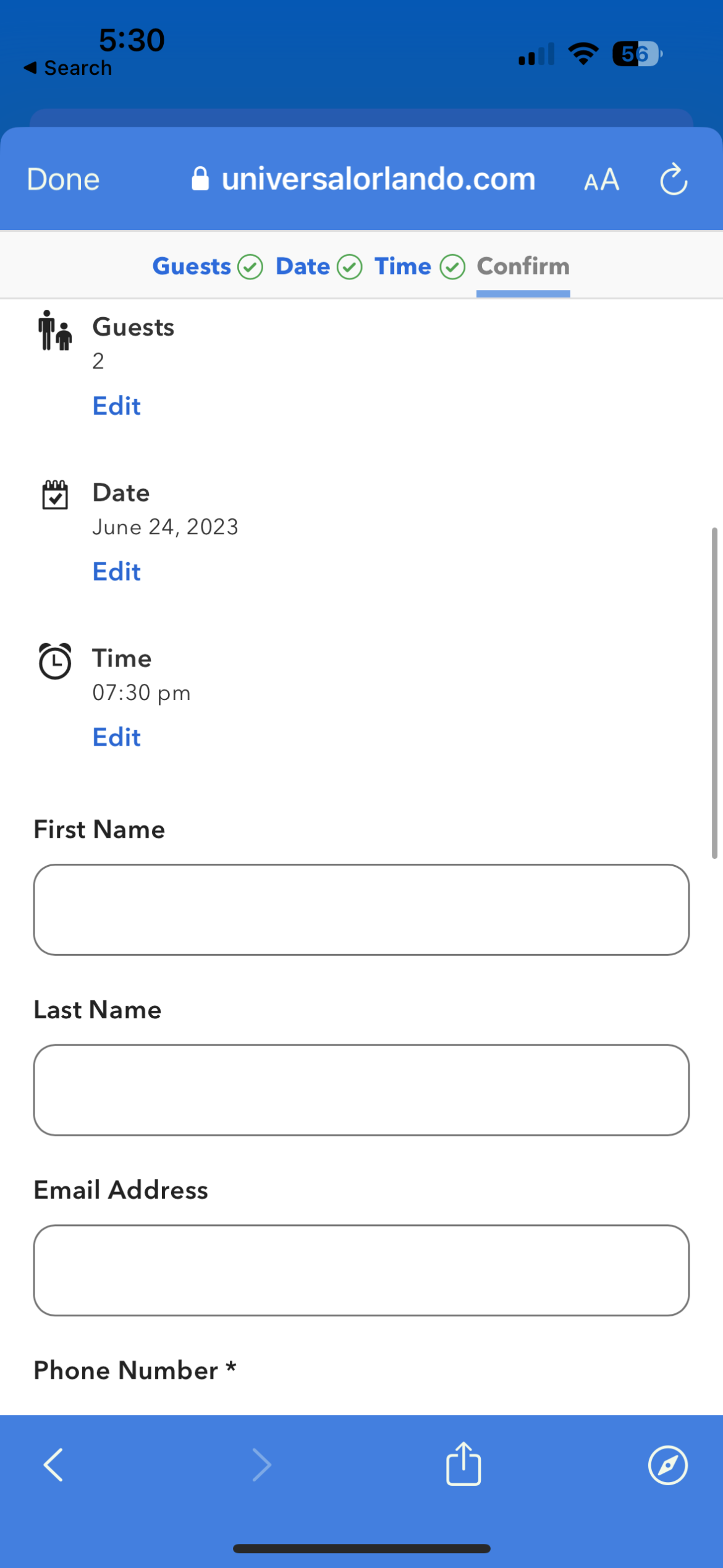Focus the First Name input field
The height and width of the screenshot is (1568, 723).
coord(361,910)
